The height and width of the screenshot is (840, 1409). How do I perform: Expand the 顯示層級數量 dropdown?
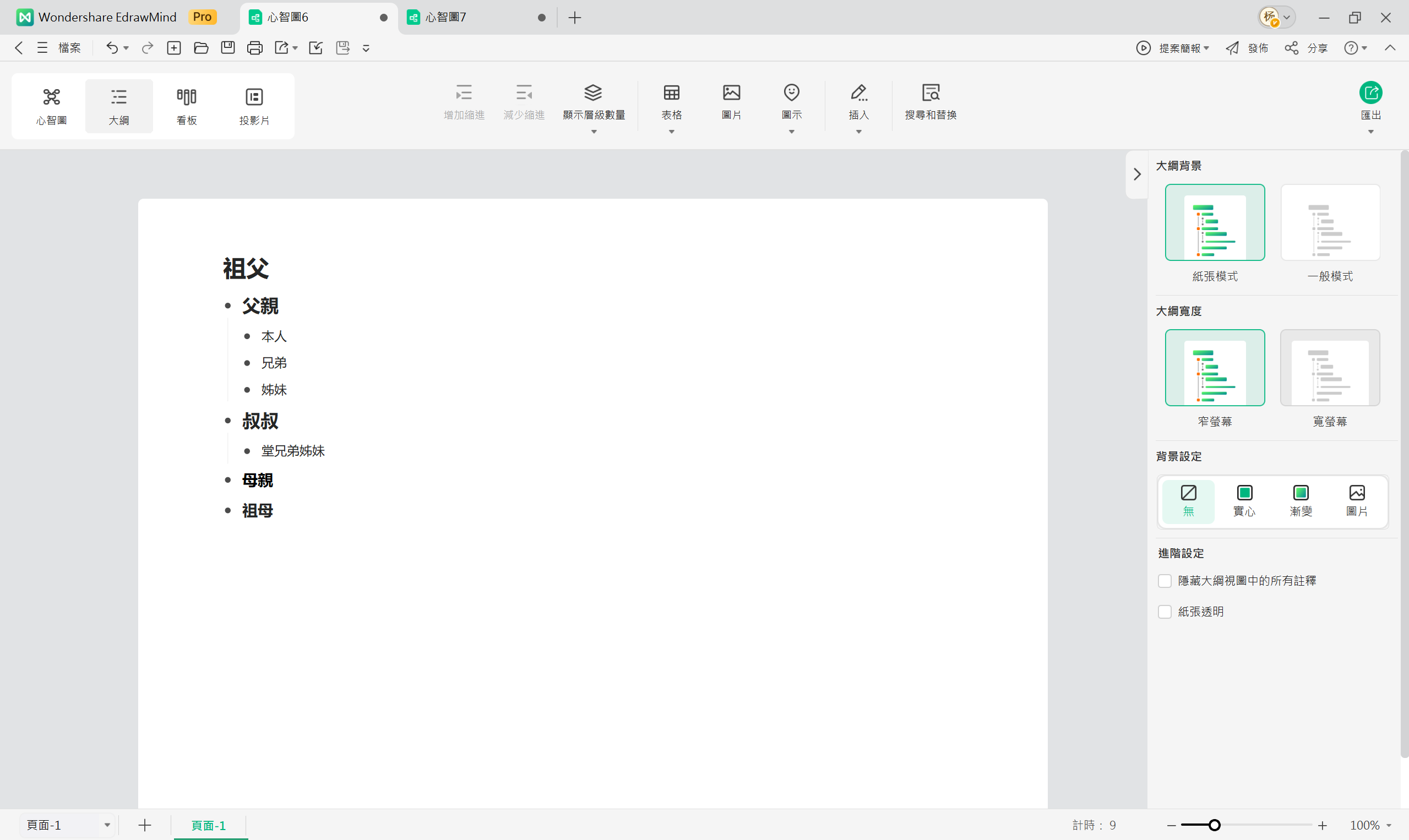[593, 132]
